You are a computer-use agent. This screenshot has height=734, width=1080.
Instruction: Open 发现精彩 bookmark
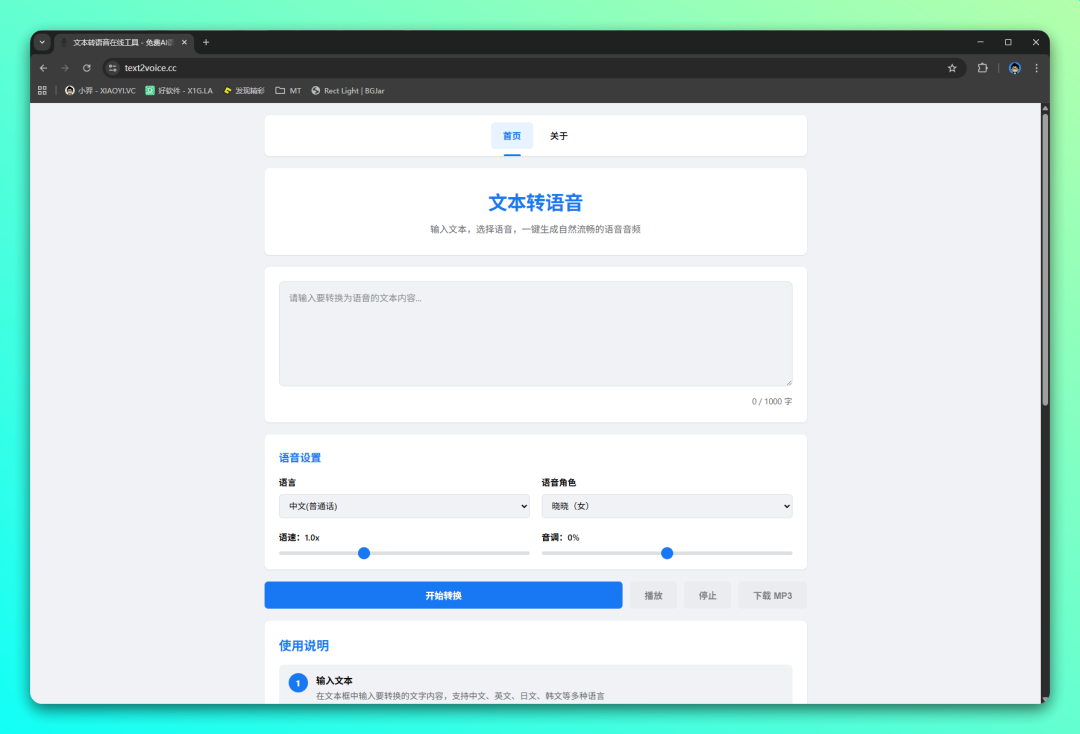tap(245, 91)
